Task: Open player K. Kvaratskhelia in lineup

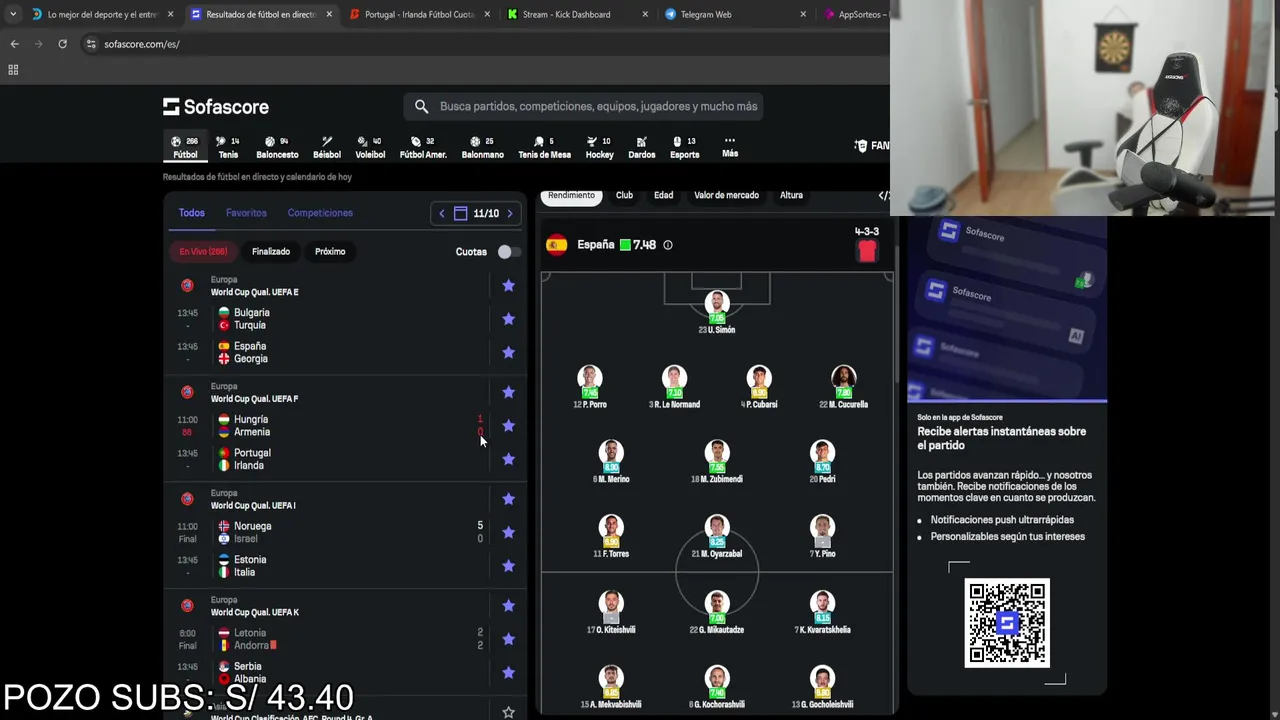Action: (822, 612)
